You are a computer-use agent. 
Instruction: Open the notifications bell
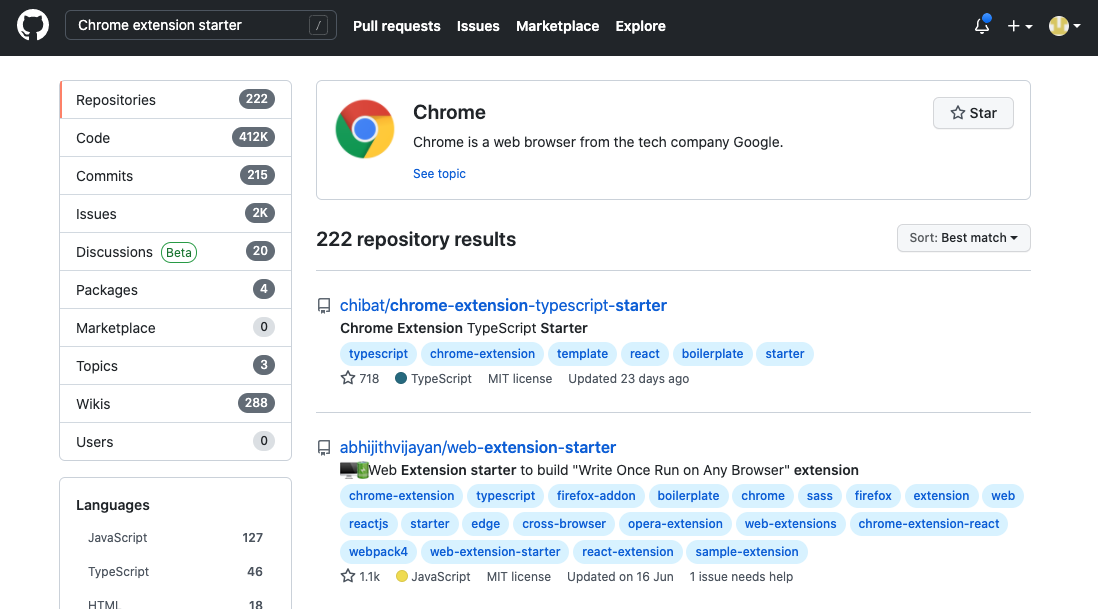(x=982, y=26)
